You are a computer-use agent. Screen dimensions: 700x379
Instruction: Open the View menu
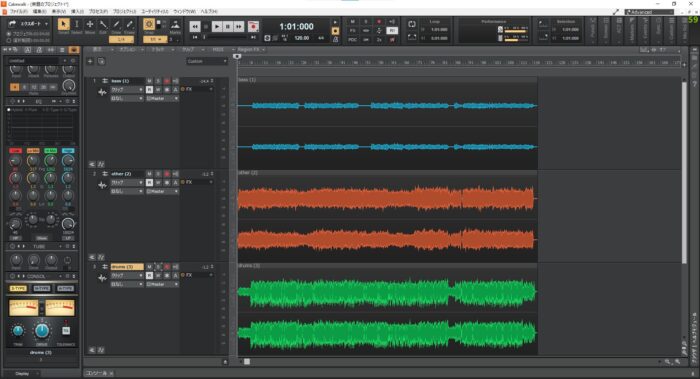point(58,12)
